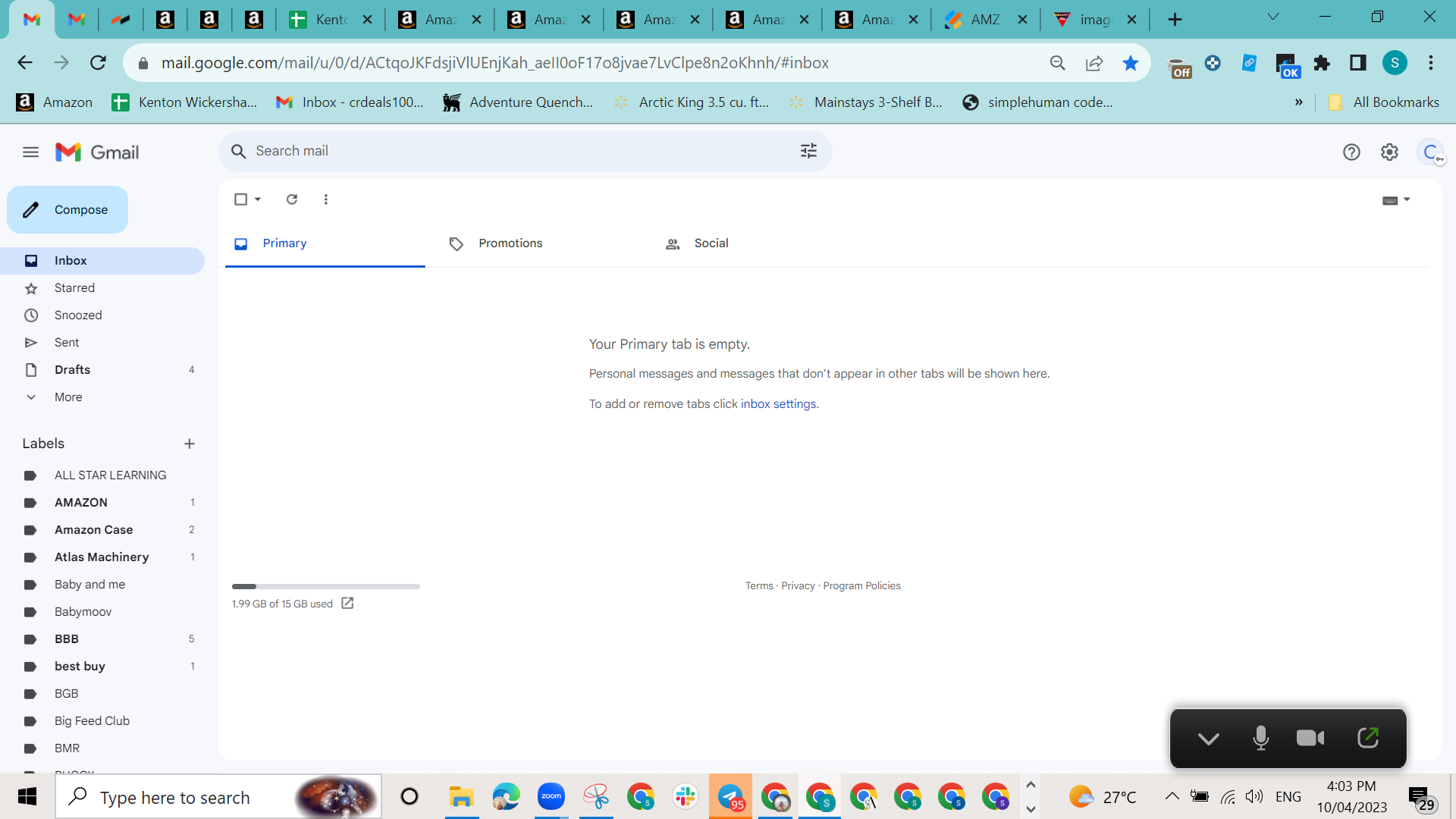Image resolution: width=1456 pixels, height=819 pixels.
Task: Open the Program Policies link
Action: (861, 586)
